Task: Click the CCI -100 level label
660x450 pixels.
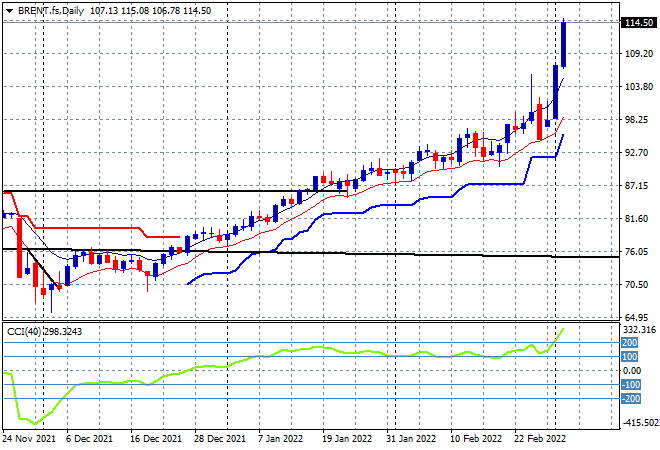Action: point(631,385)
